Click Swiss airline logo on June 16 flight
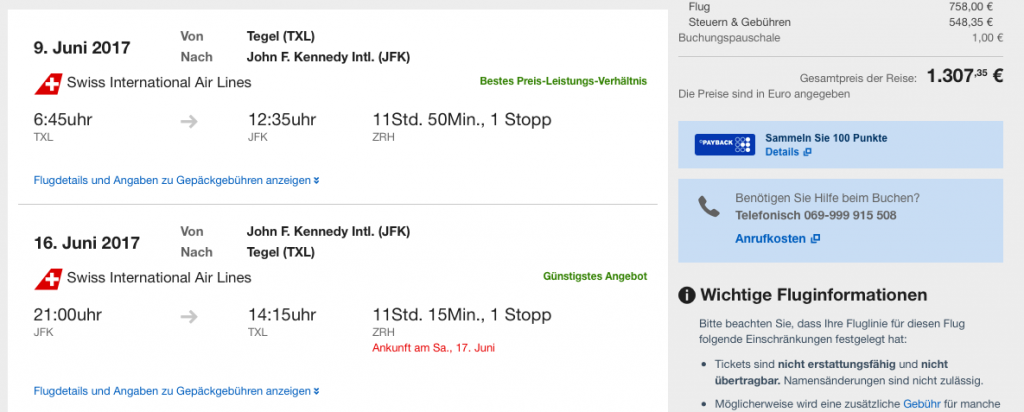 [x=48, y=277]
